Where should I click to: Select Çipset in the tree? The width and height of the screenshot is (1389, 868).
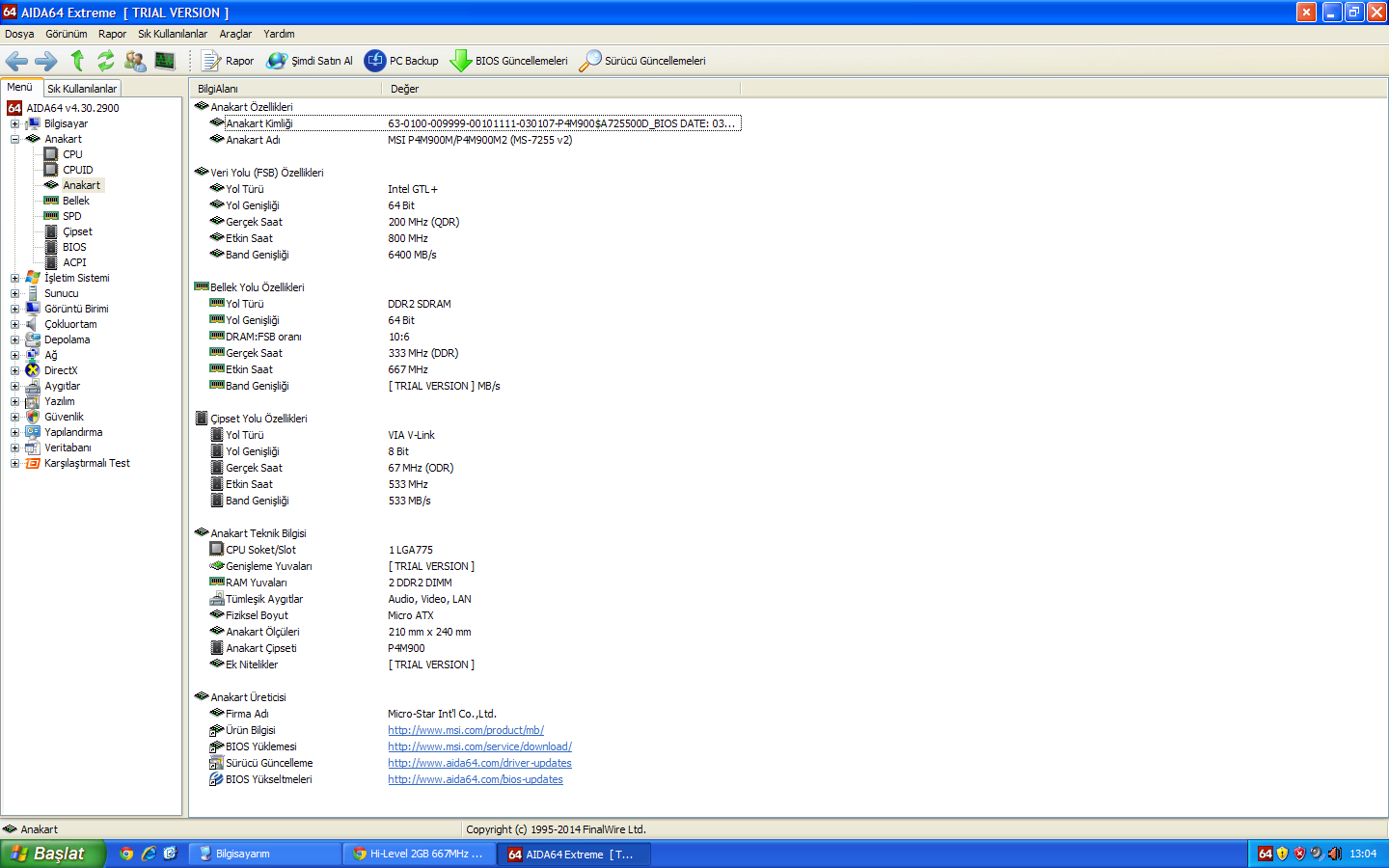[x=77, y=231]
